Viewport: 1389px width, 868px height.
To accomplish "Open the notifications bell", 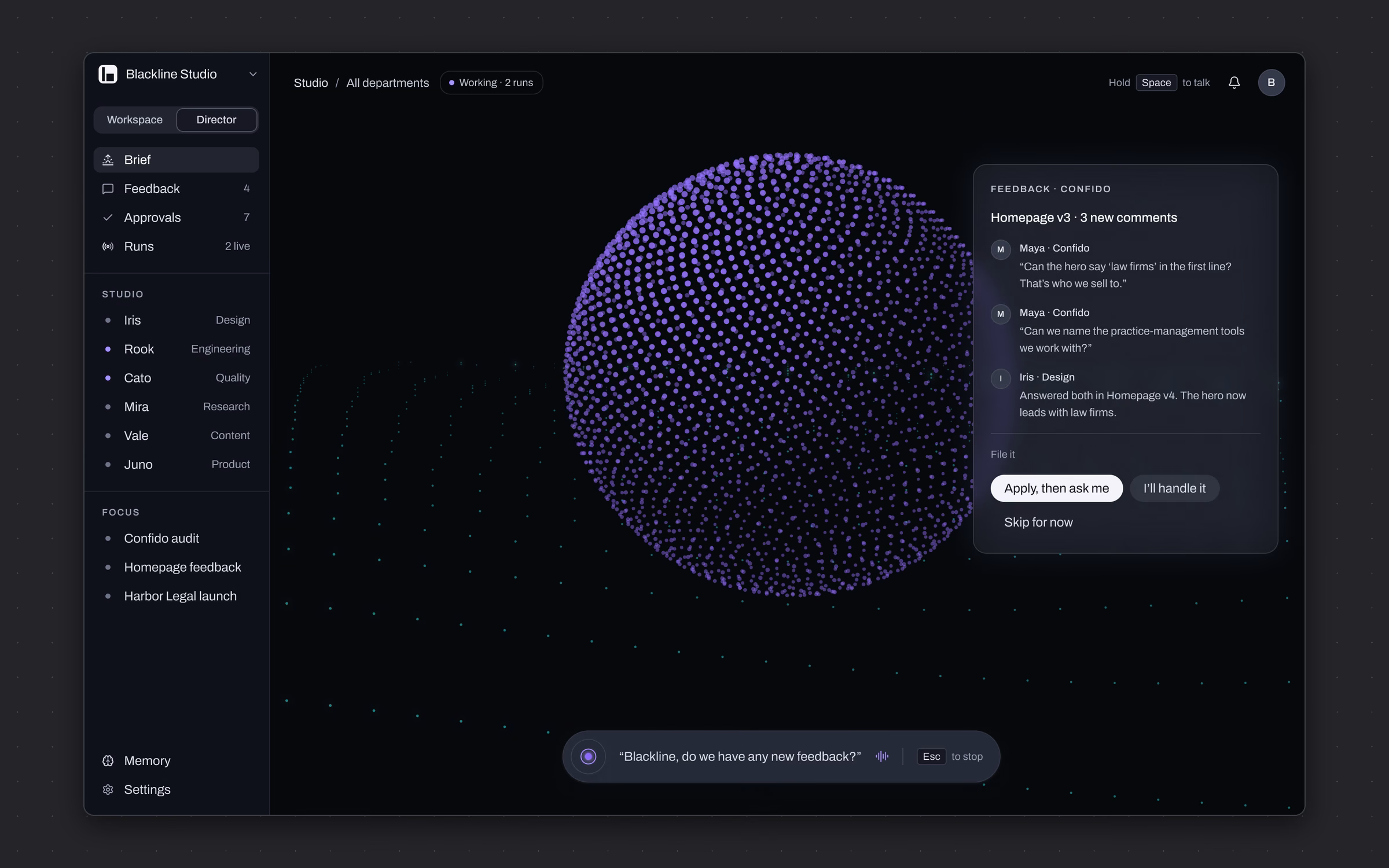I will click(x=1234, y=83).
